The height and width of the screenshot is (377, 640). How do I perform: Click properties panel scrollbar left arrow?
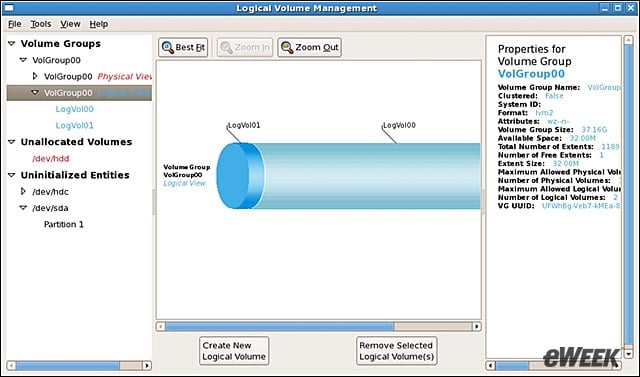pos(491,366)
